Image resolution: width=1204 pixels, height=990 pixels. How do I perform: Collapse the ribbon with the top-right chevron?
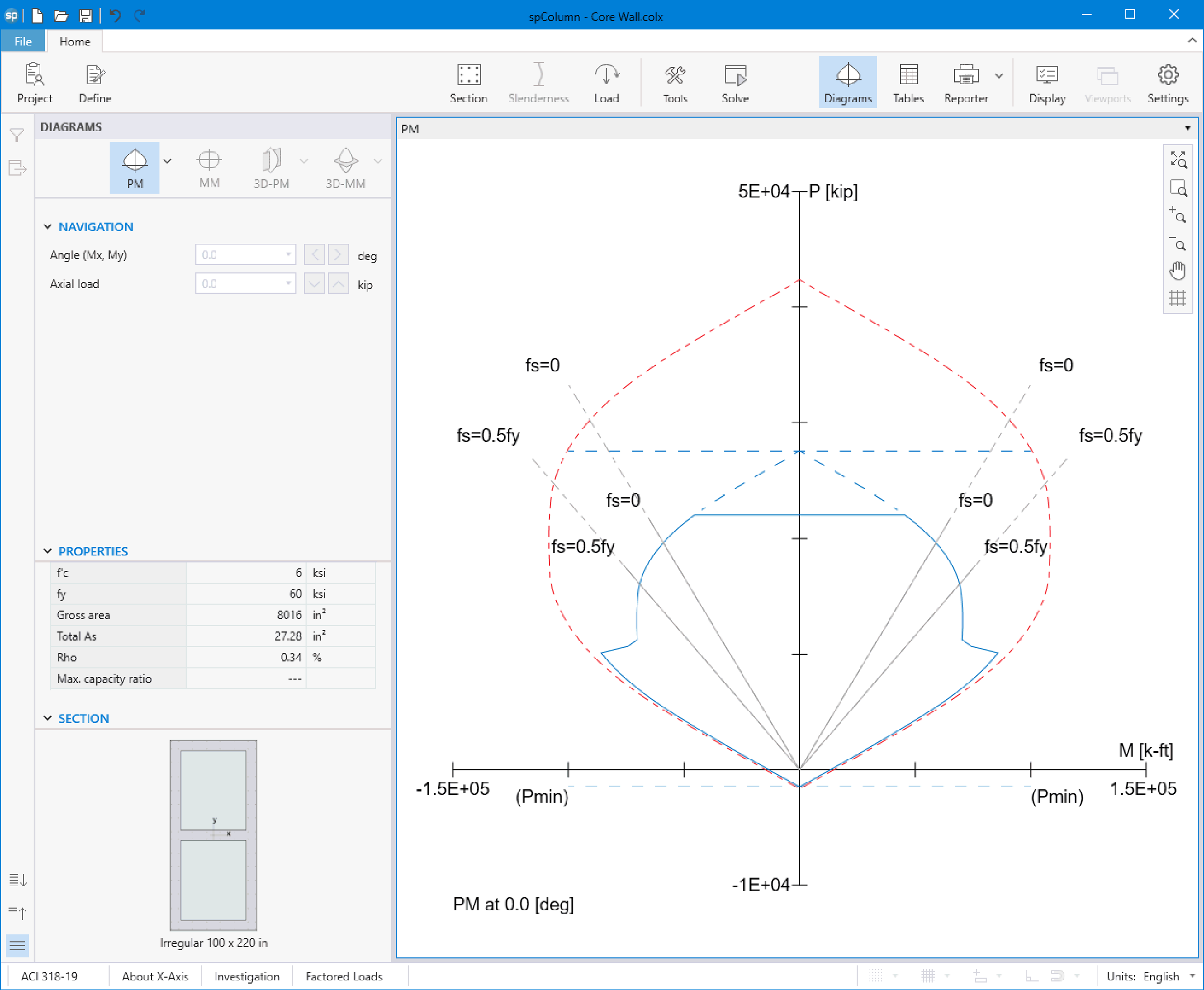[x=1192, y=40]
